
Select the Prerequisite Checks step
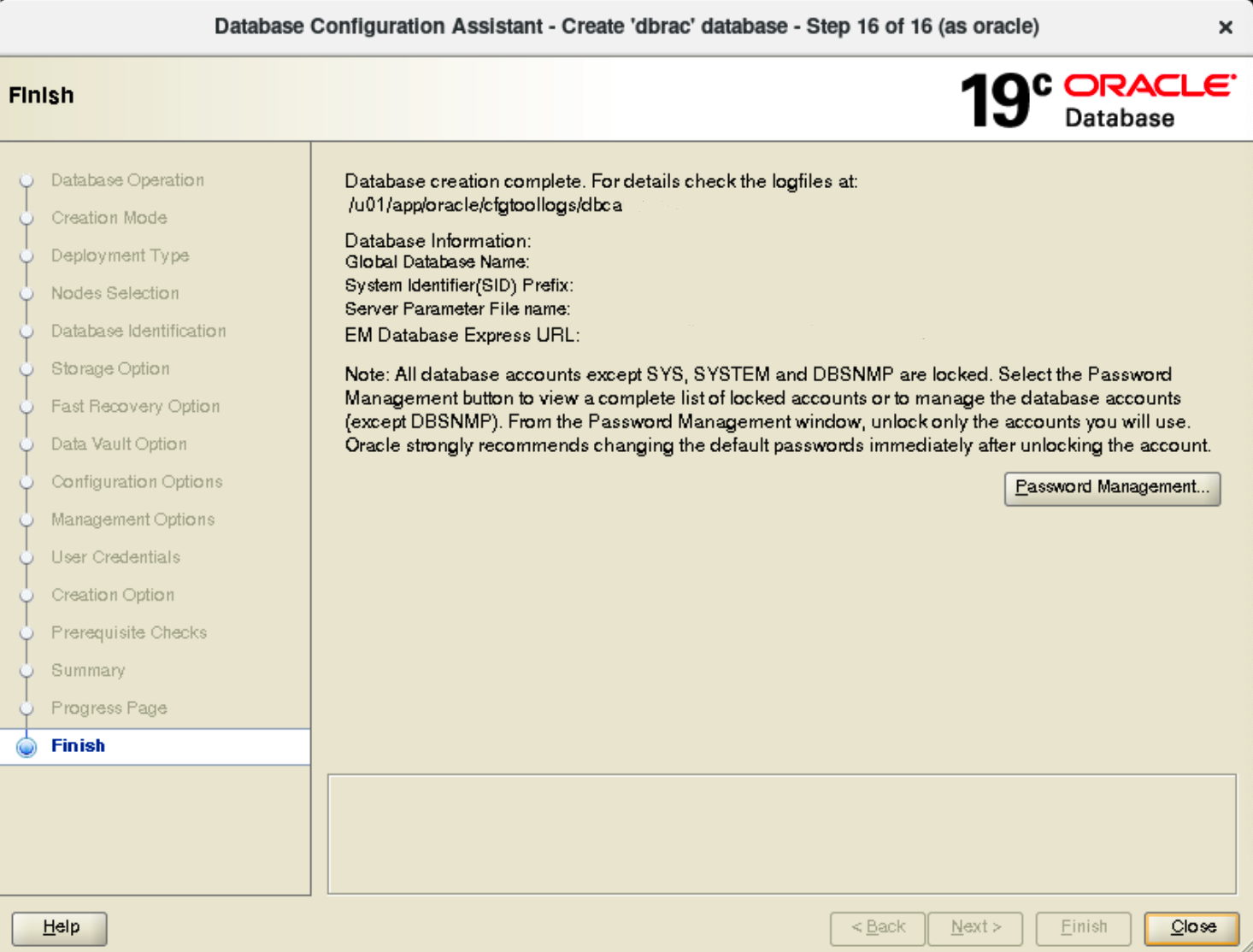coord(129,632)
